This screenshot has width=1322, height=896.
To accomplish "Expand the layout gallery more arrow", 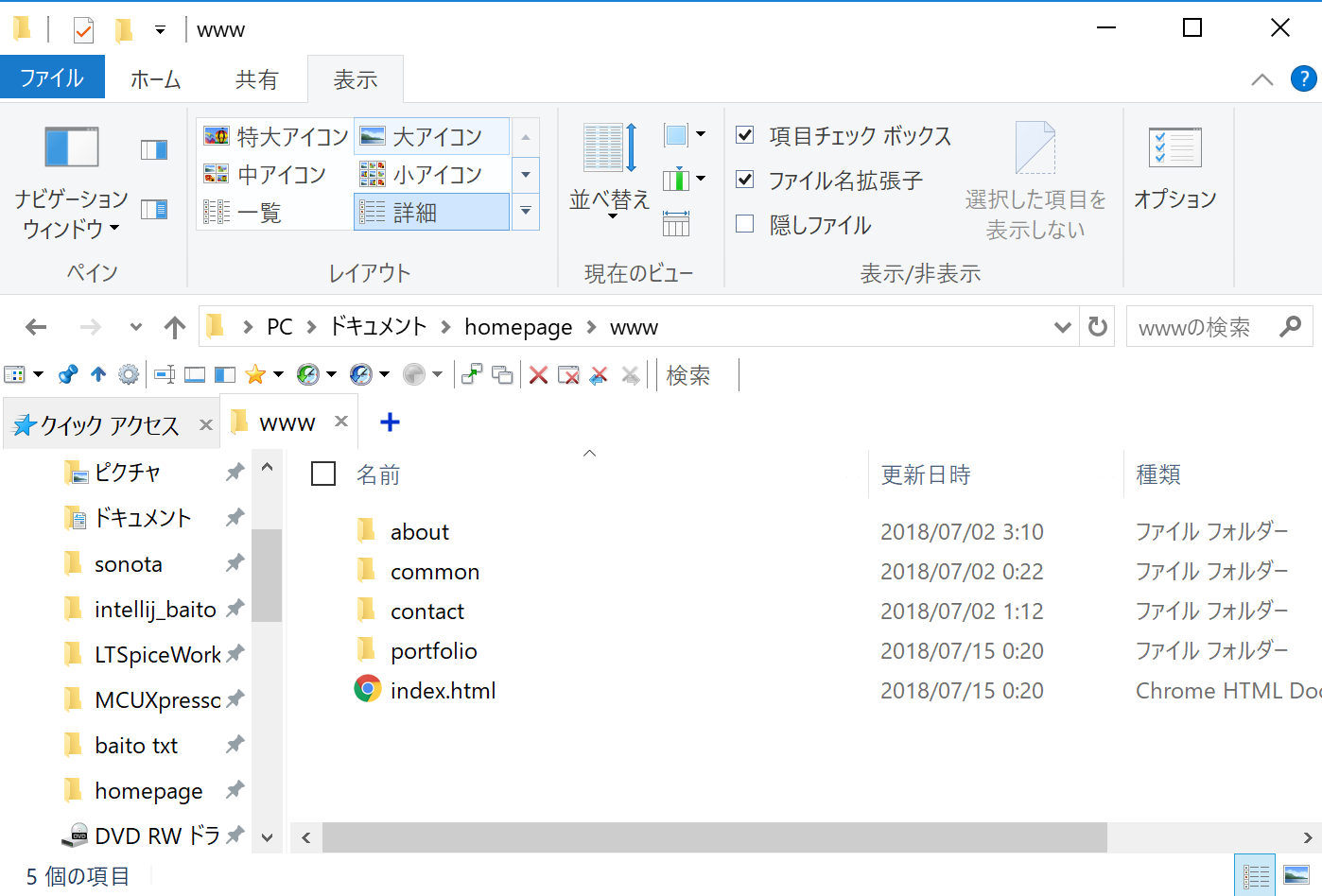I will pos(526,212).
